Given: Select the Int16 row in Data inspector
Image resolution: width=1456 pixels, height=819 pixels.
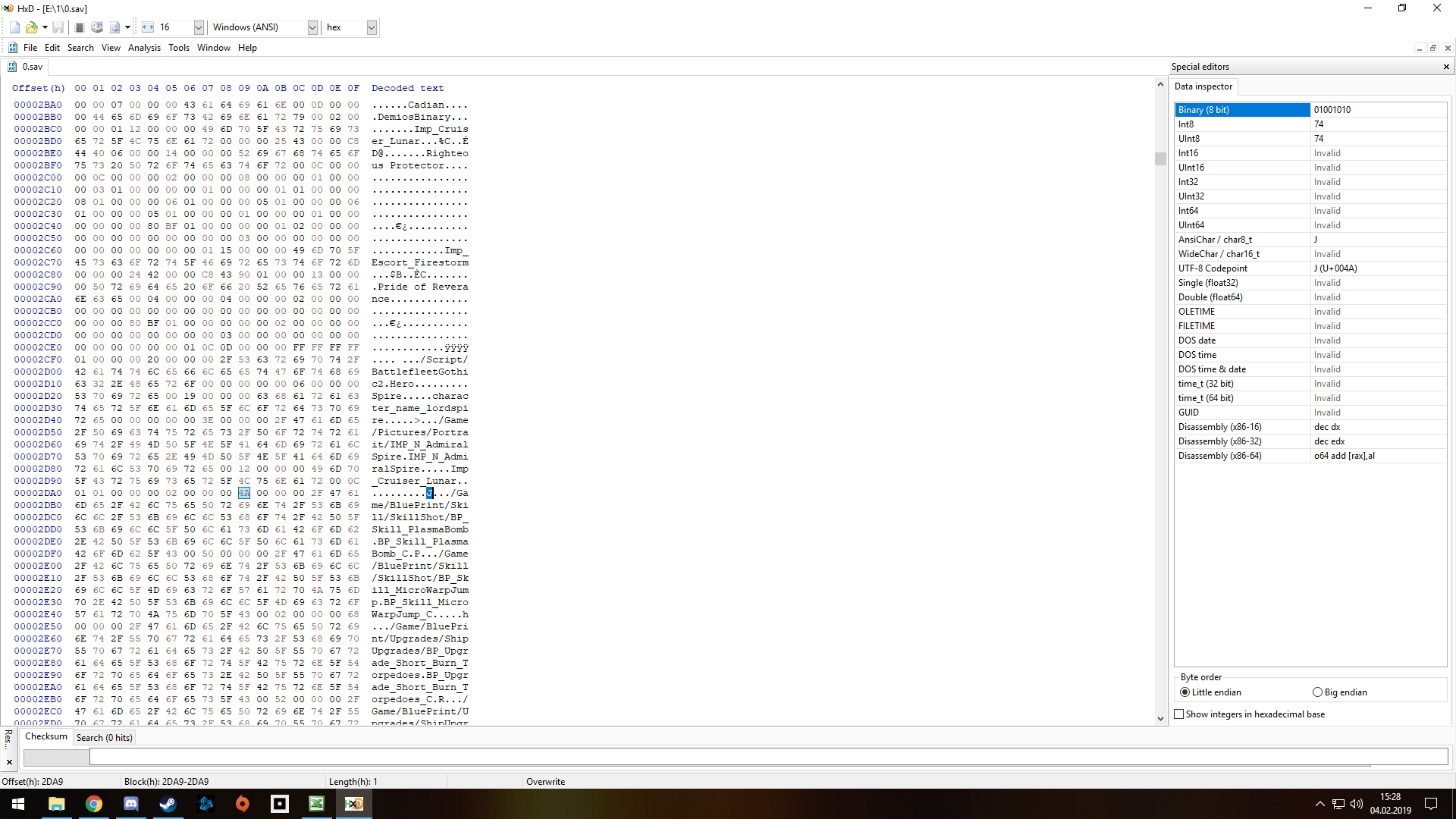Looking at the screenshot, I should [1242, 153].
